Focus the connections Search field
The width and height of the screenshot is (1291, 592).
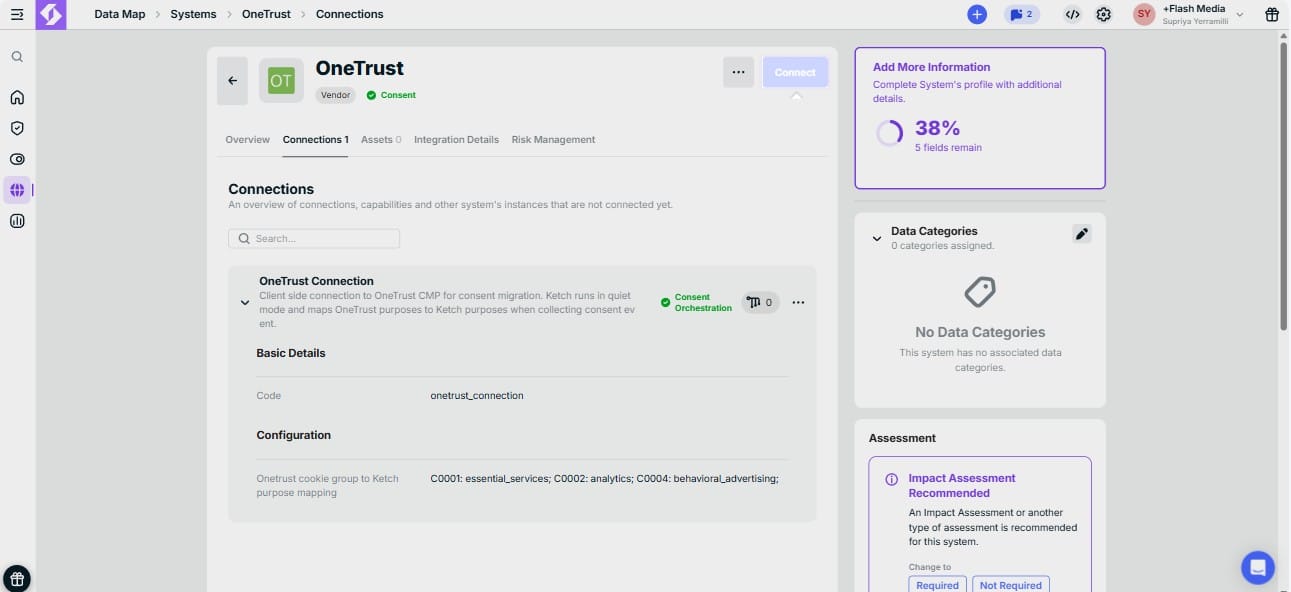314,239
